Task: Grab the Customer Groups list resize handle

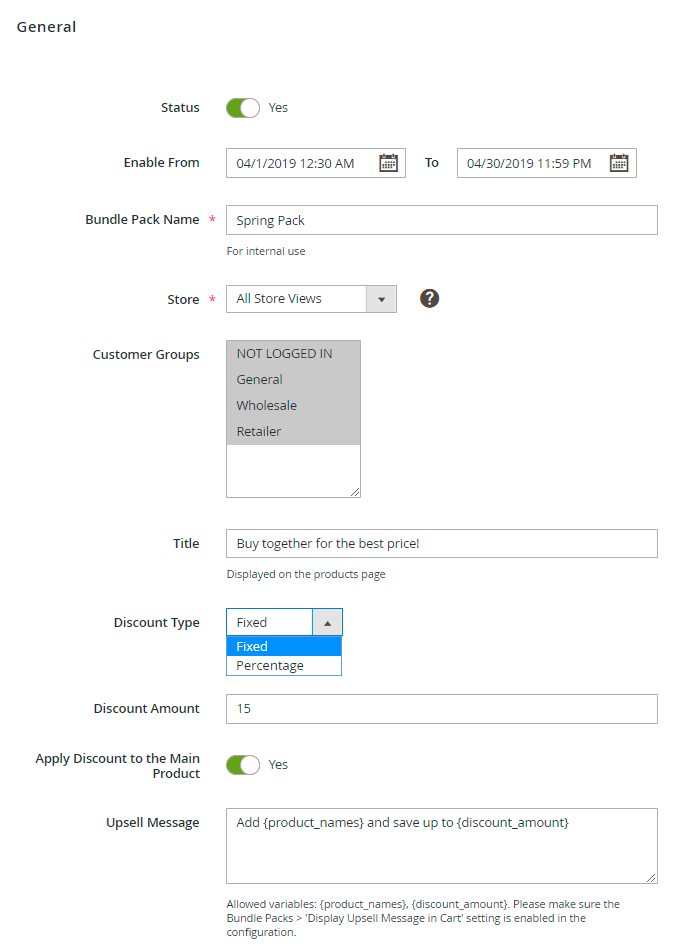Action: [355, 492]
